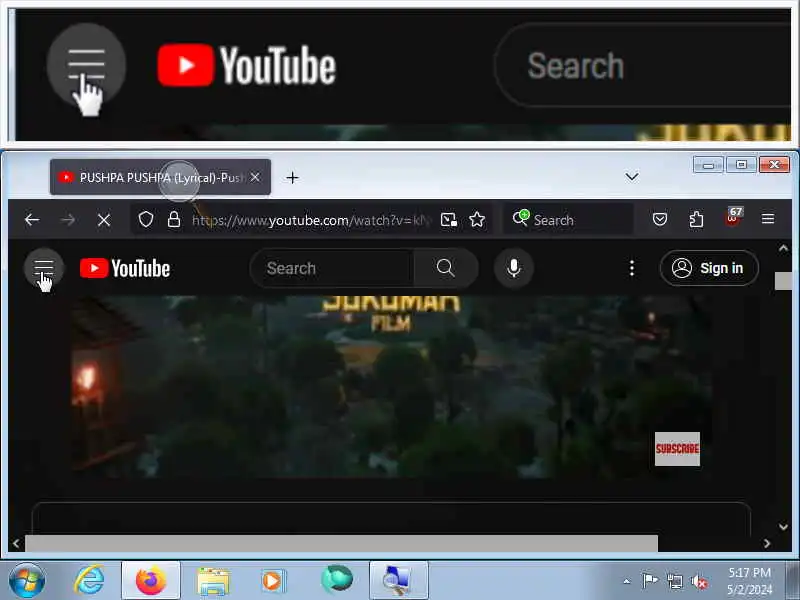This screenshot has height=600, width=800.
Task: Open Firefox application hamburger menu
Action: (768, 219)
